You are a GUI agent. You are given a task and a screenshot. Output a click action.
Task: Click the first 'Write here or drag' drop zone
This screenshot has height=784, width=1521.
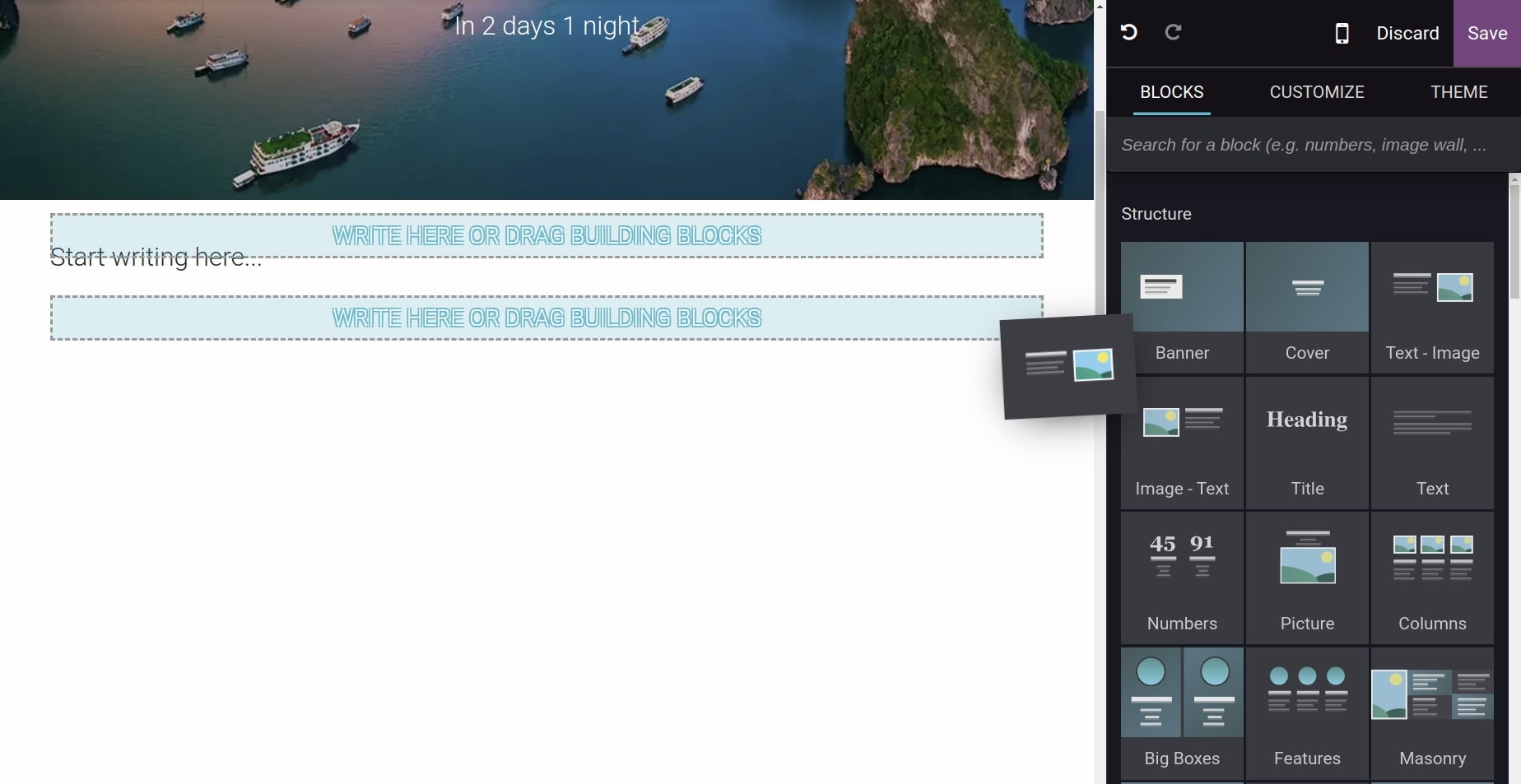(547, 235)
